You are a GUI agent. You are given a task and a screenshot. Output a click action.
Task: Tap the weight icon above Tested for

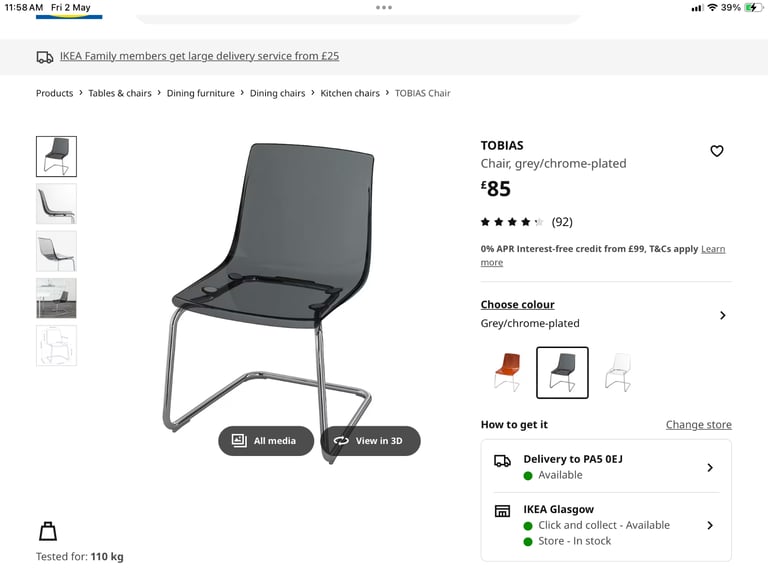[48, 531]
